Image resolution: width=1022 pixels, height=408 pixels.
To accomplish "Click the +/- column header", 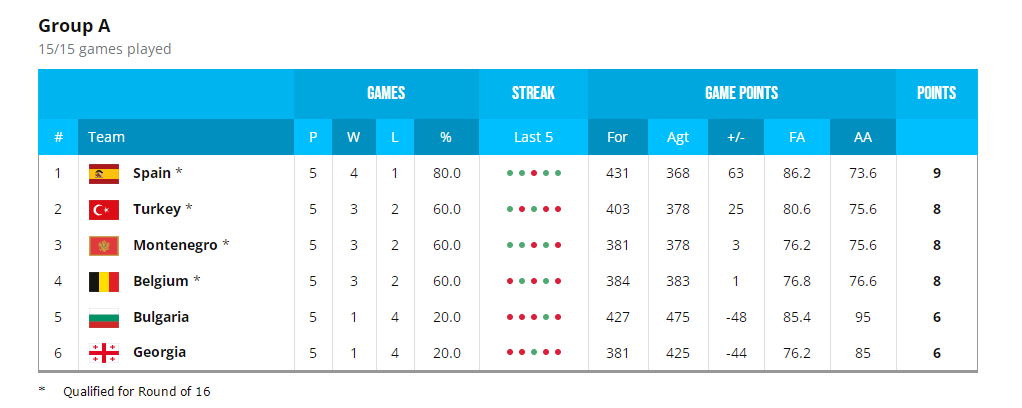I will pyautogui.click(x=736, y=137).
